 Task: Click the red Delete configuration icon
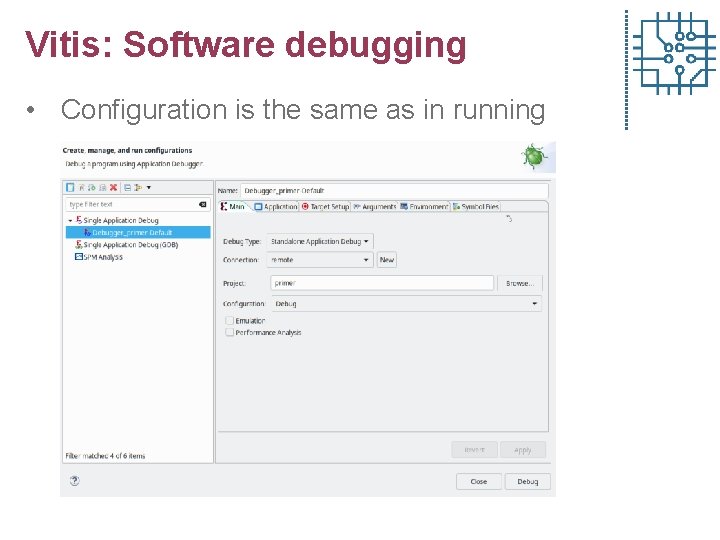point(113,187)
